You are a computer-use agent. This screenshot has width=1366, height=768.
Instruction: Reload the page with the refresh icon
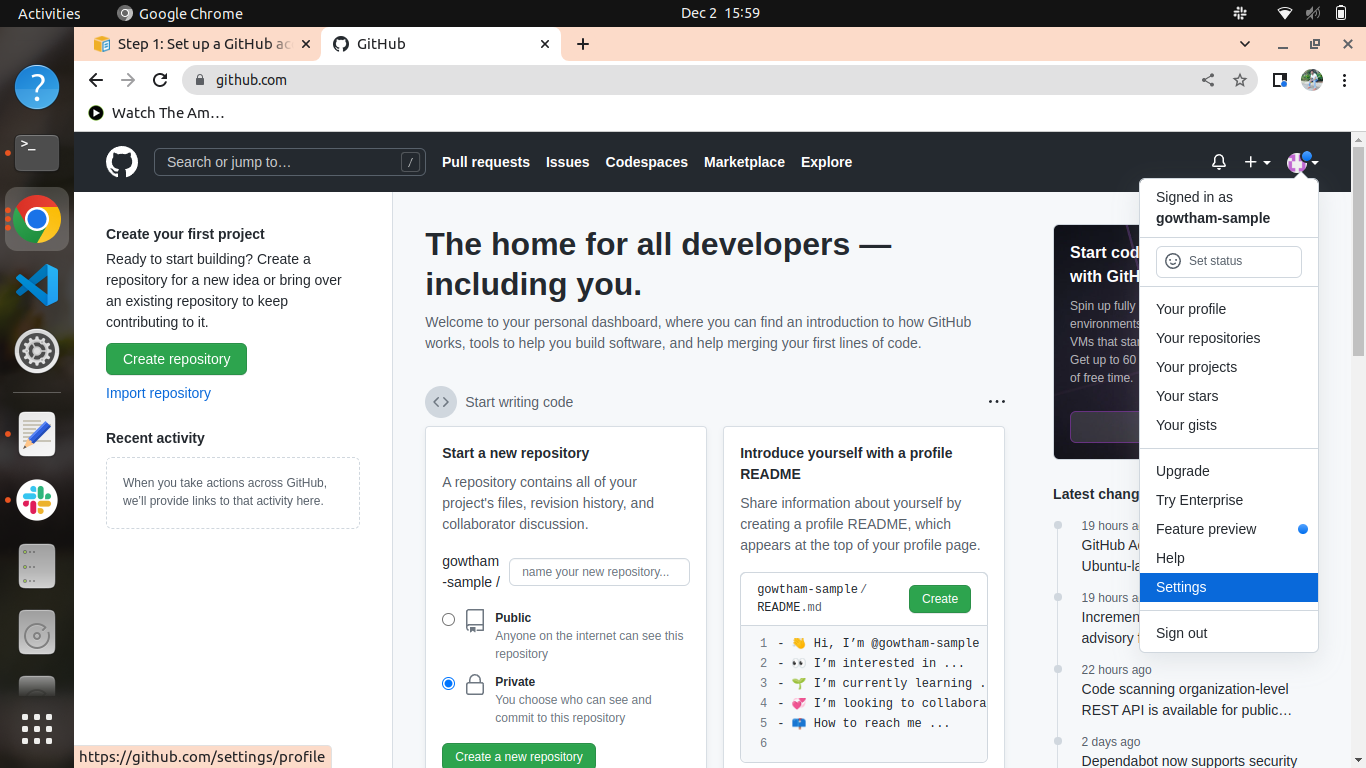point(160,80)
